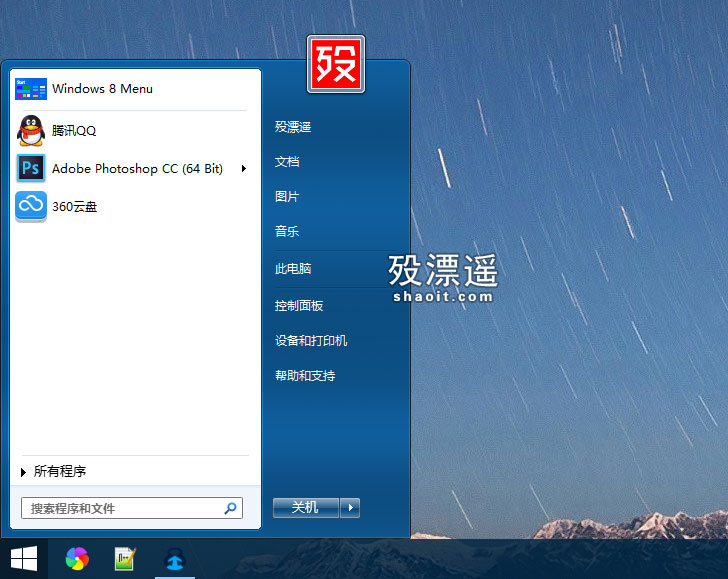Select the 腾讯QQ program label
This screenshot has height=579, width=728.
[74, 130]
